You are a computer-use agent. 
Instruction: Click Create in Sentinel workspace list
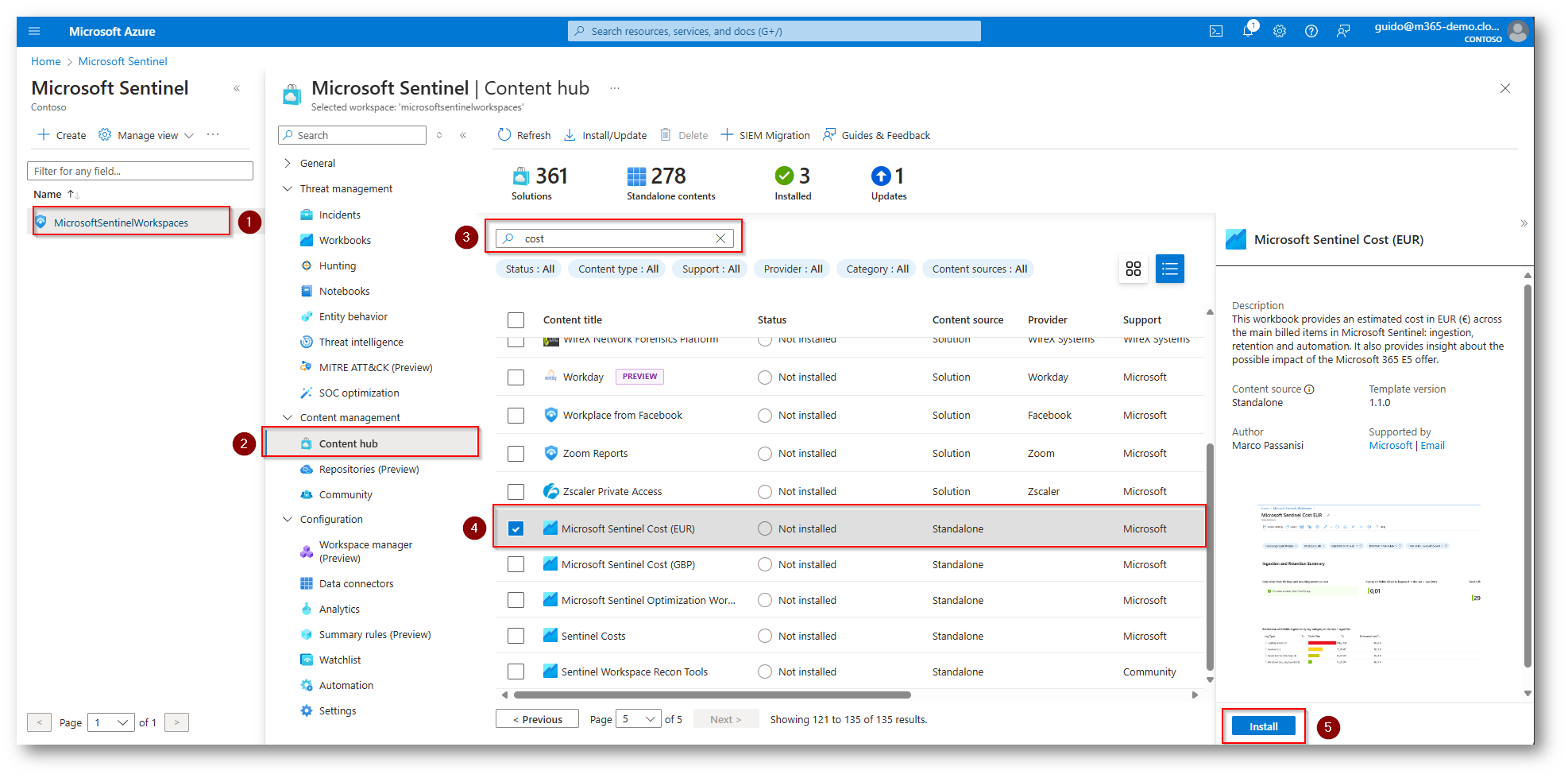(62, 135)
